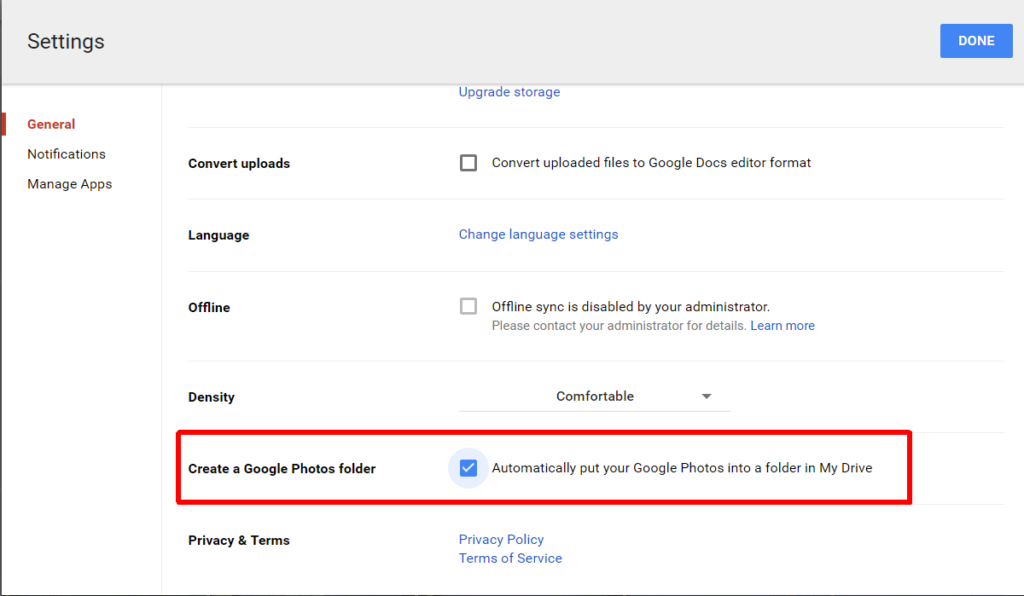The width and height of the screenshot is (1024, 596).
Task: Open the Upgrade storage page
Action: 509,91
